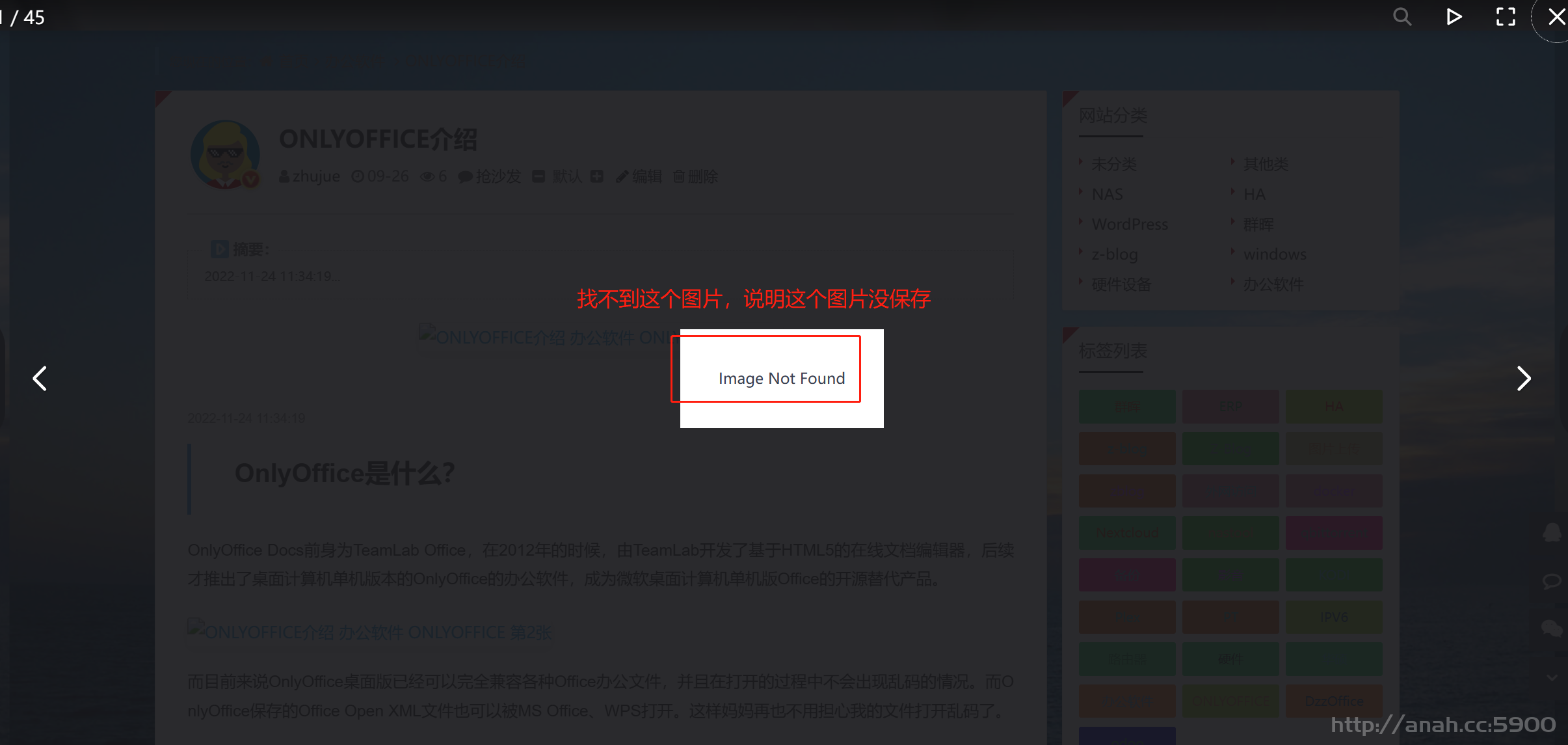
Task: Click the minus icon beside 默认
Action: point(538,176)
